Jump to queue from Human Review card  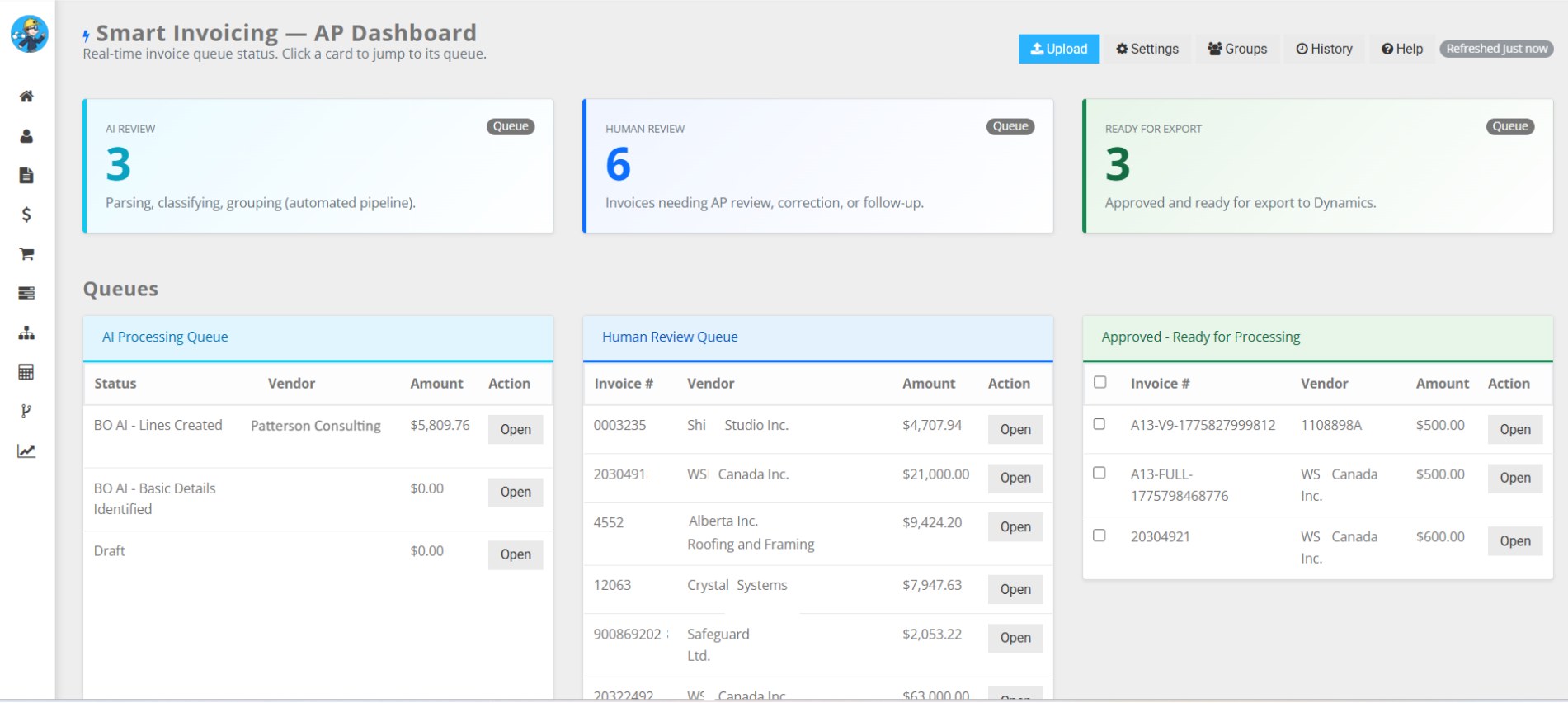pyautogui.click(x=818, y=166)
